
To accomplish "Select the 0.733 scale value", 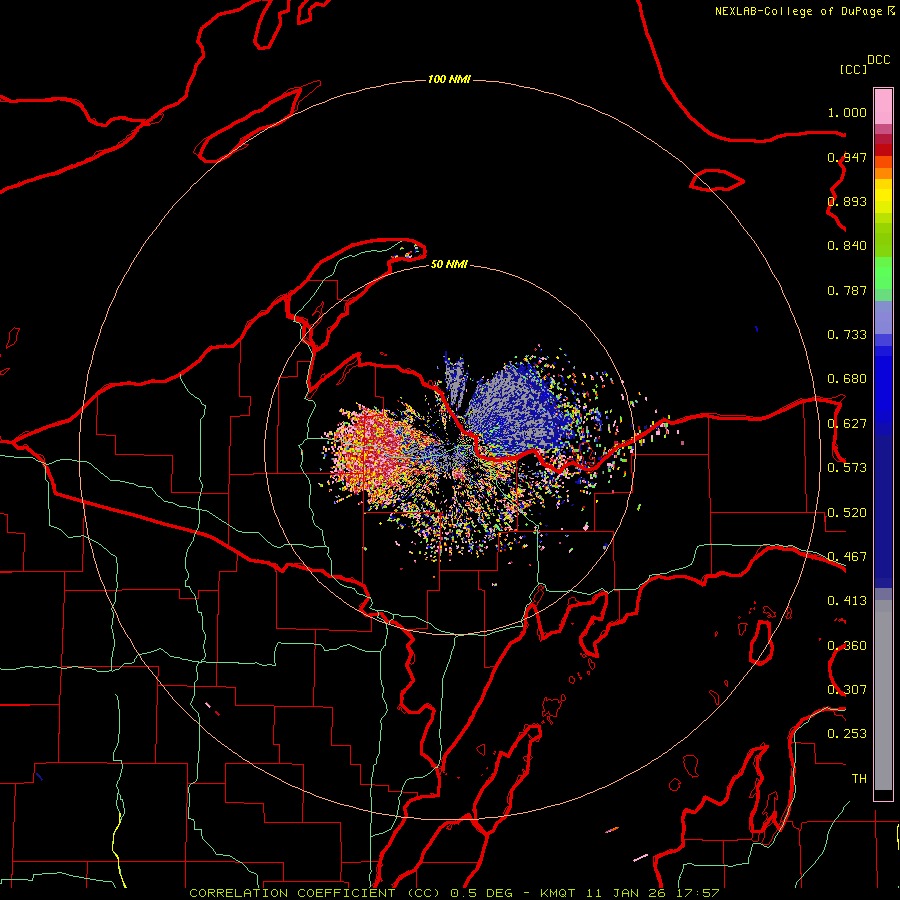I will pos(847,335).
